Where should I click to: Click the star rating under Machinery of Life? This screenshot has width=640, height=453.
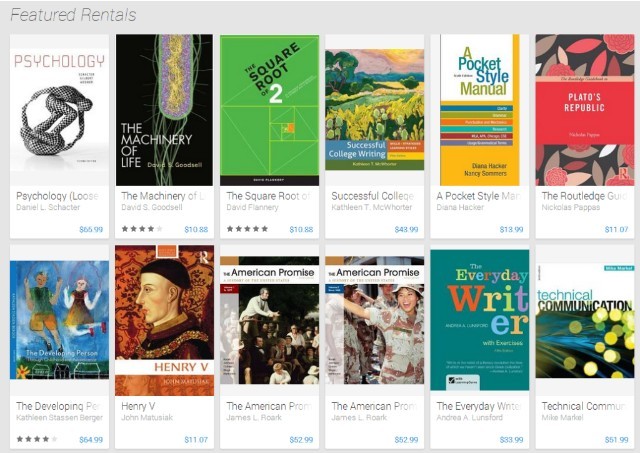point(142,229)
